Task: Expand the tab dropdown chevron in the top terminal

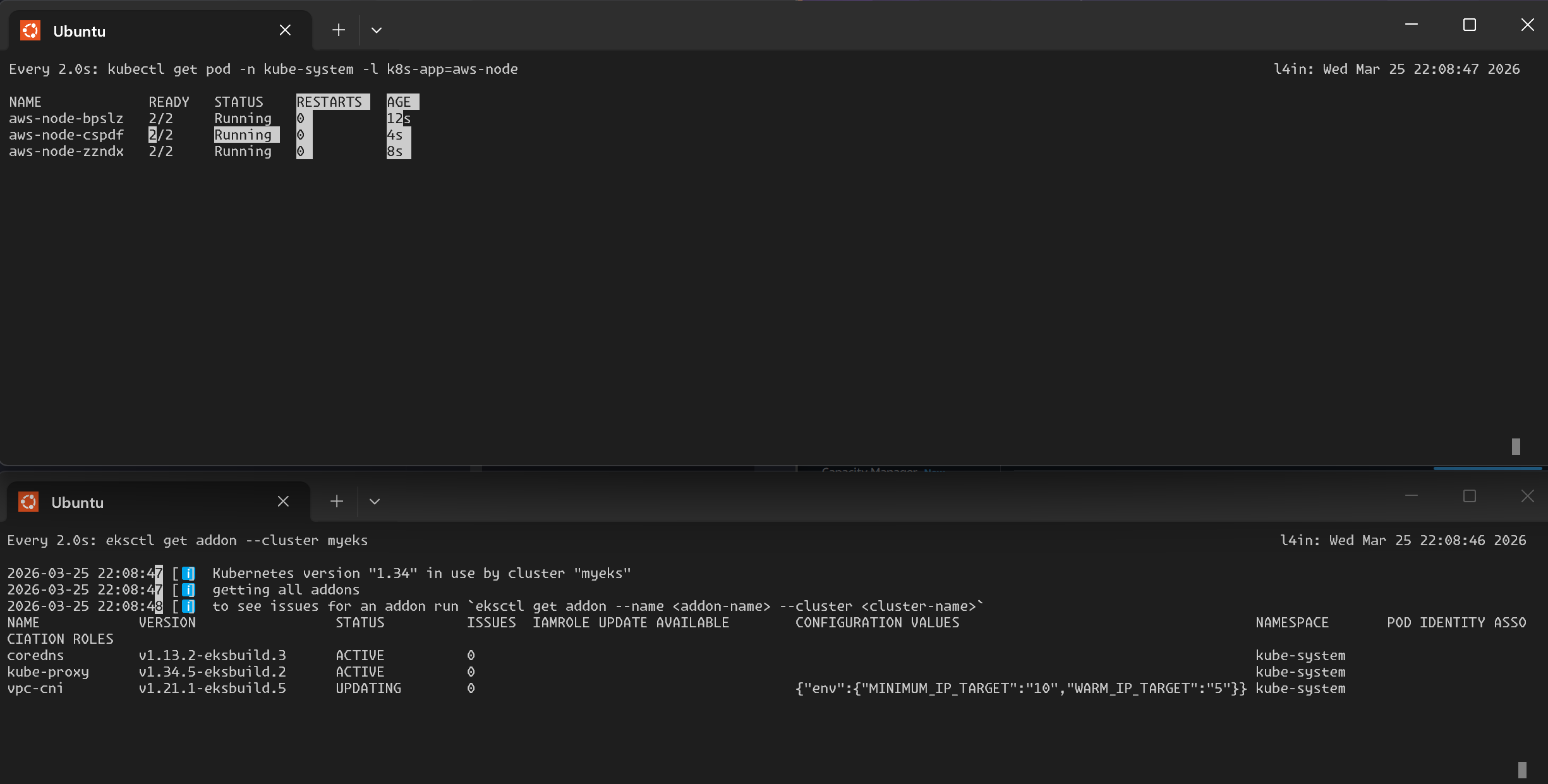Action: coord(376,30)
